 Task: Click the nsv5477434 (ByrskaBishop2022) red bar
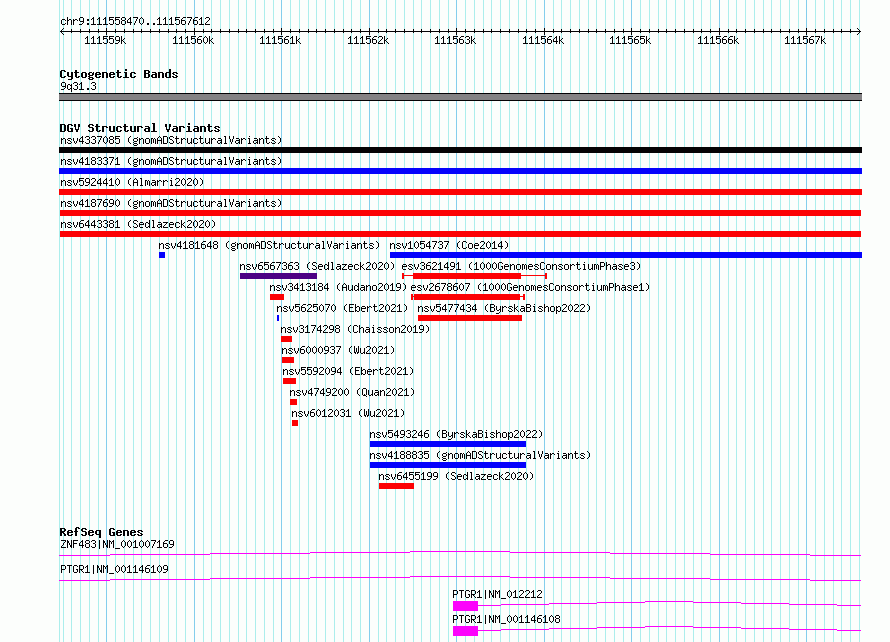(470, 318)
